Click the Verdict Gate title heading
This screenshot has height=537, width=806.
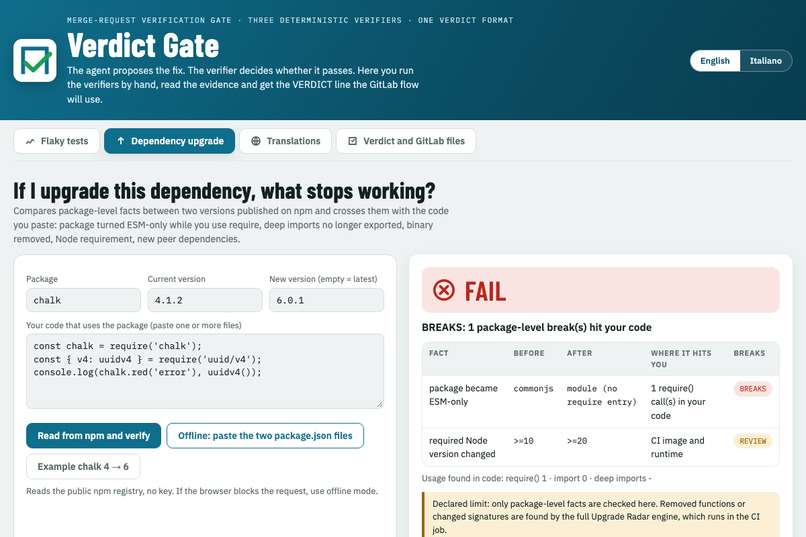[x=143, y=46]
